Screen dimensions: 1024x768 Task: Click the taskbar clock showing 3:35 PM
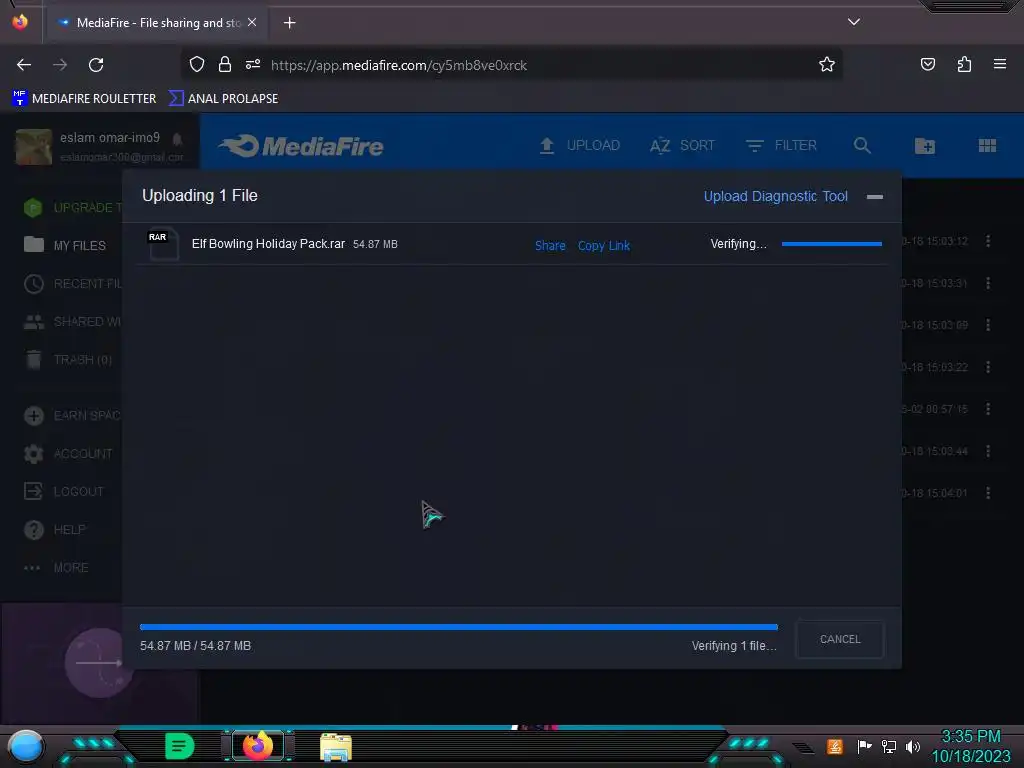[x=970, y=746]
